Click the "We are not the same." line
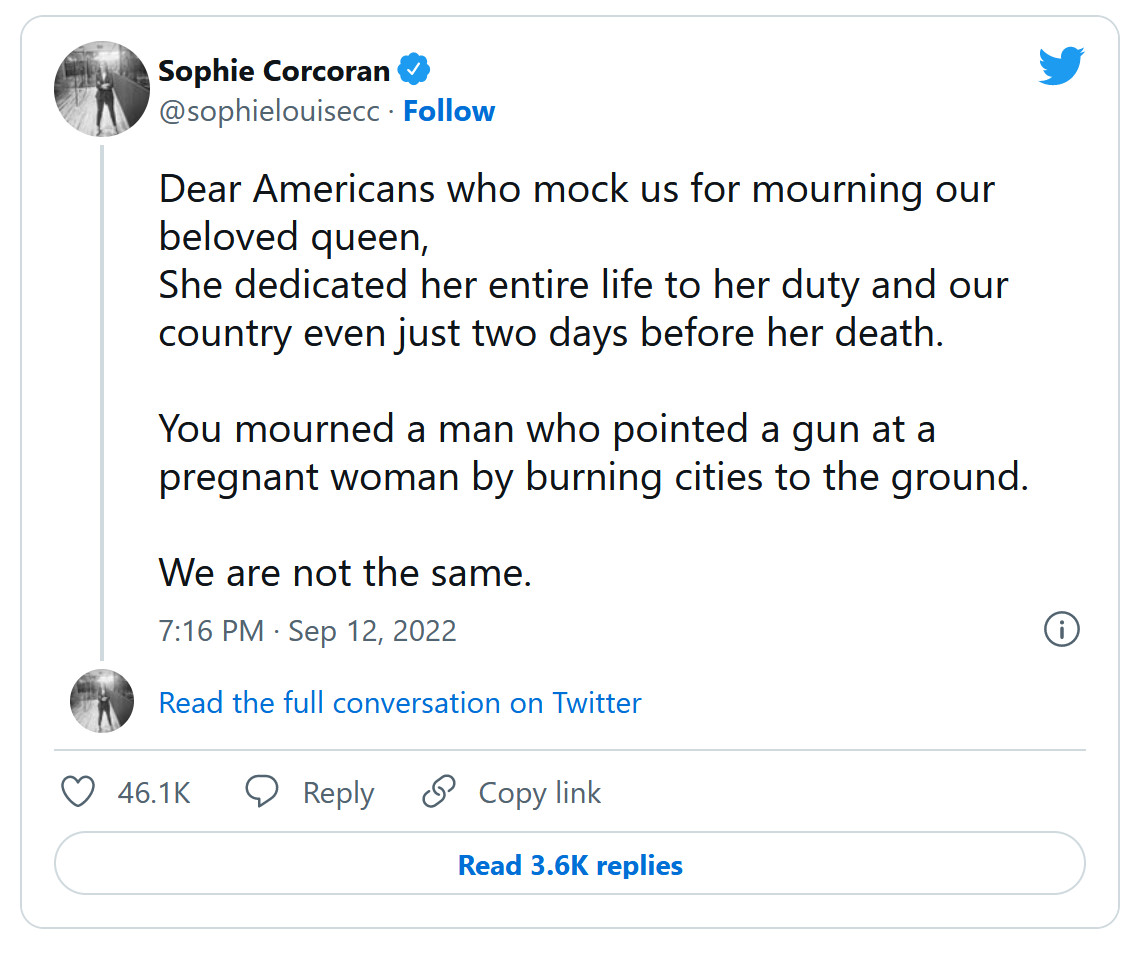Viewport: 1145px width, 961px height. (345, 573)
